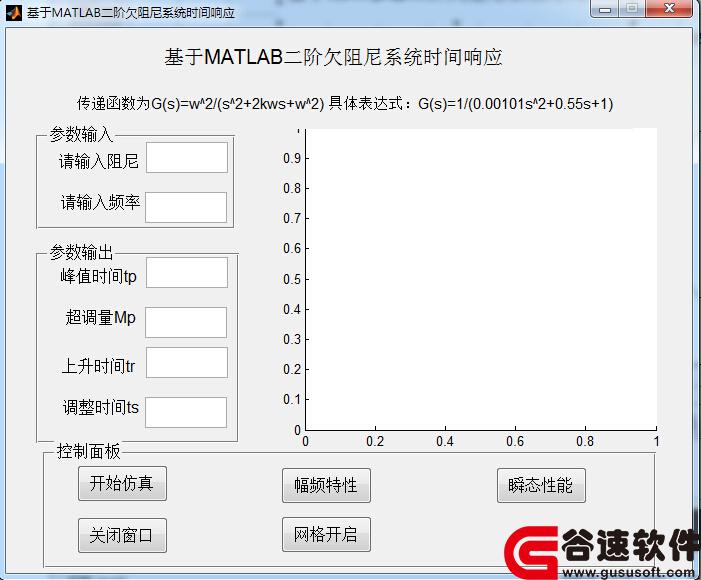Click the 参数输出 panel label
Screen dimensions: 701x580
pyautogui.click(x=81, y=253)
